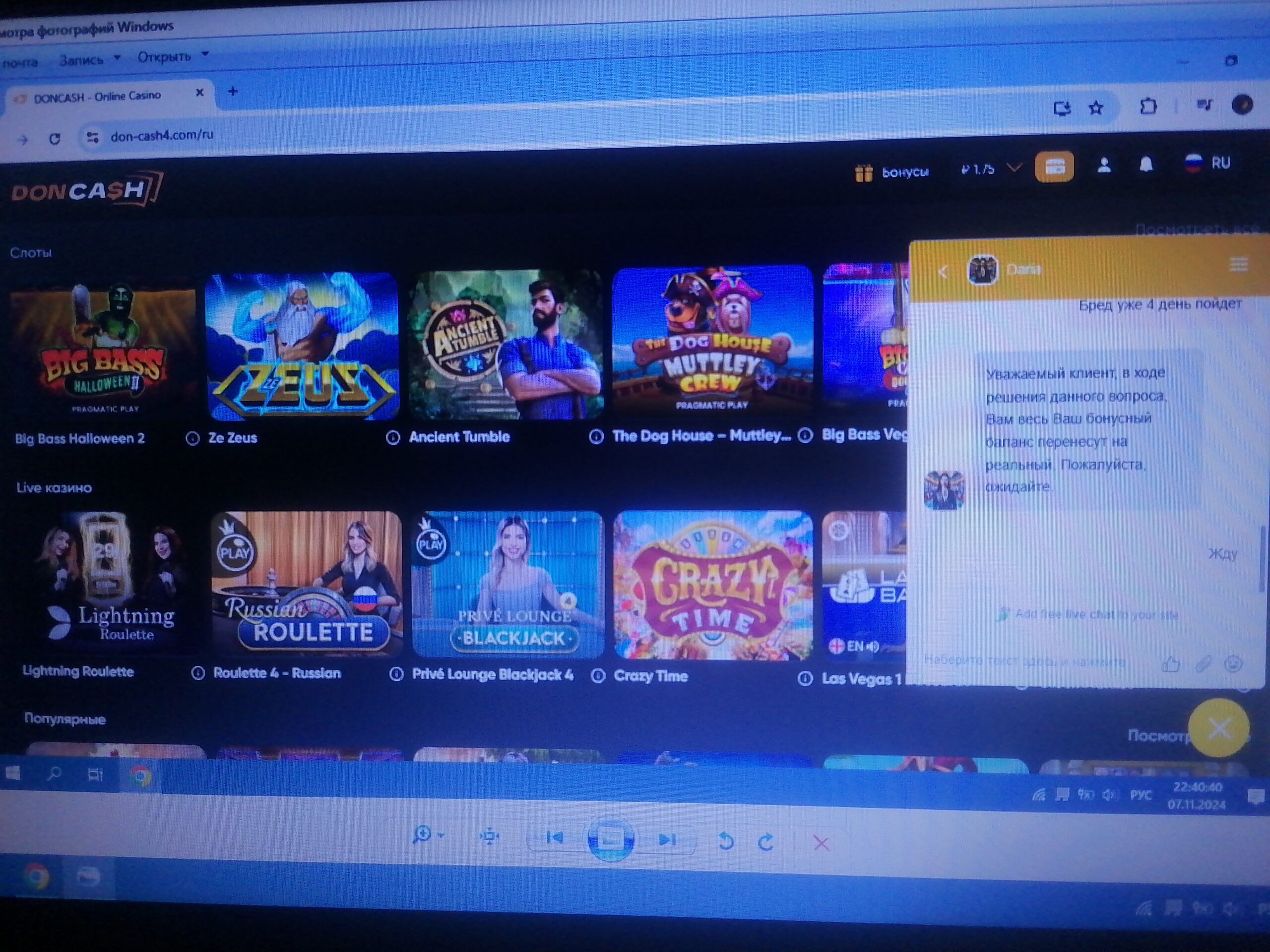Select the DONCASH - Online Casino browser tab
This screenshot has height=952, width=1270.
[108, 96]
